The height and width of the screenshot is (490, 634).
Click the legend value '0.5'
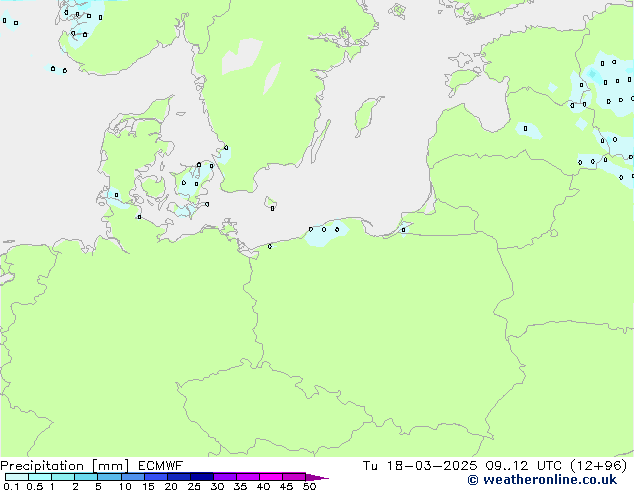pyautogui.click(x=34, y=486)
